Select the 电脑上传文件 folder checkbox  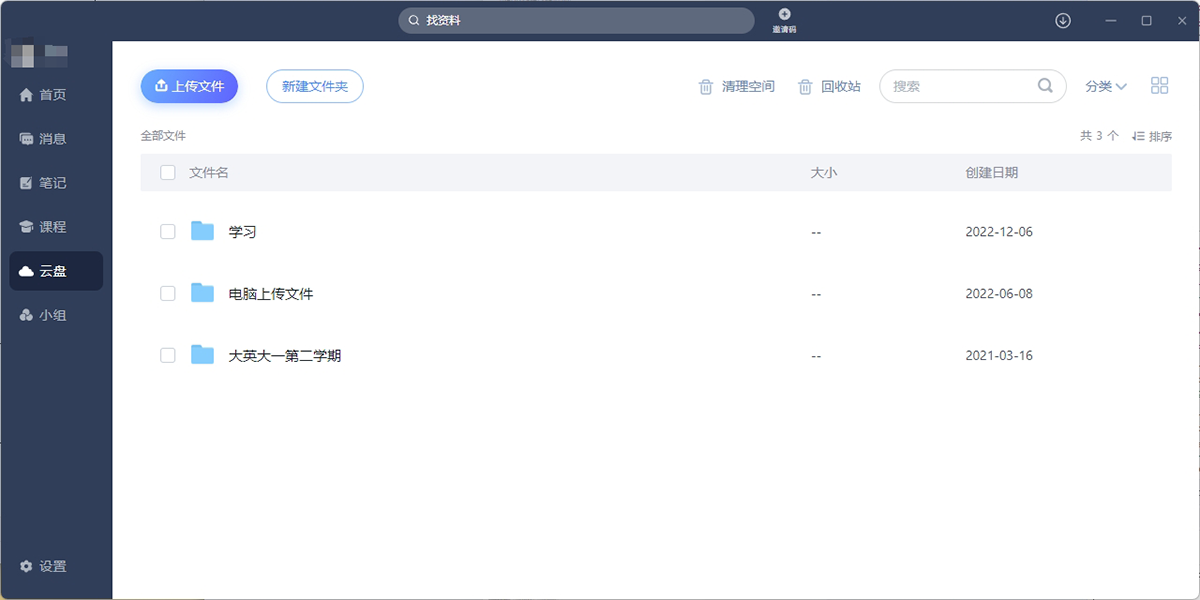point(168,294)
